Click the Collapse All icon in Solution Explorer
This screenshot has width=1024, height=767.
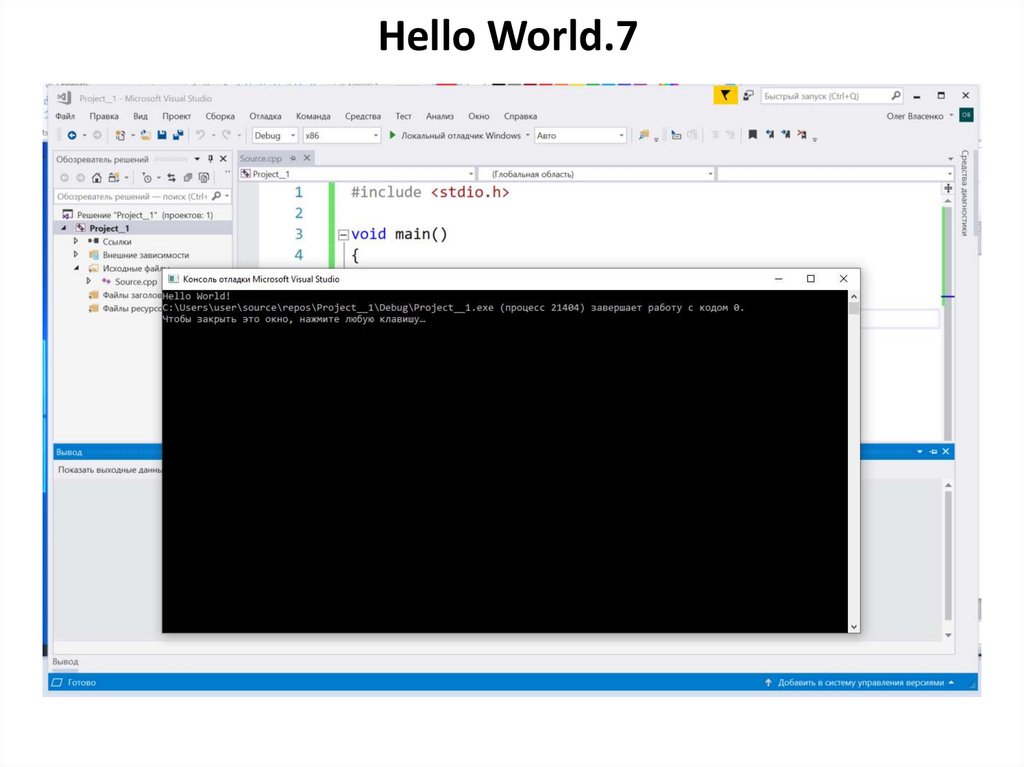(x=188, y=178)
